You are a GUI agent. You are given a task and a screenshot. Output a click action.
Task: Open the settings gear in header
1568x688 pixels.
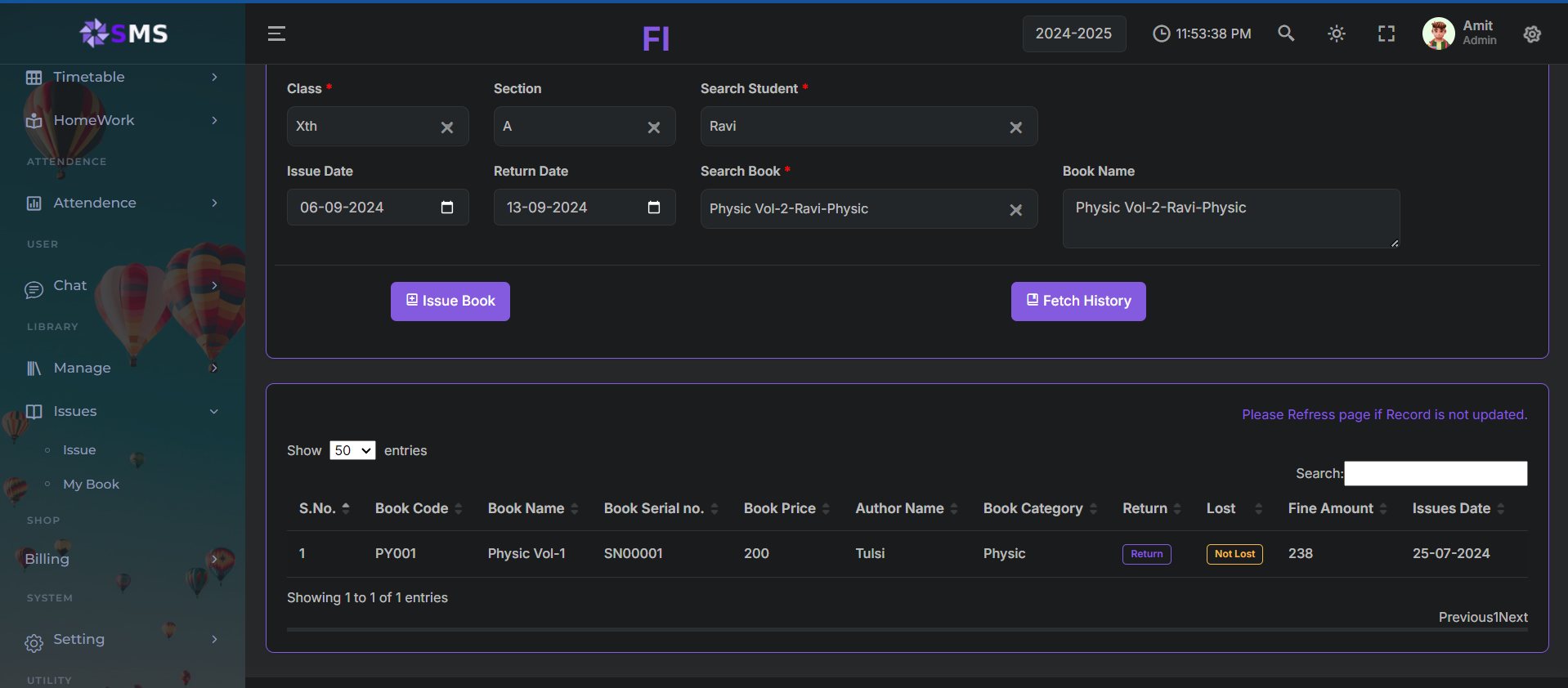(x=1532, y=34)
